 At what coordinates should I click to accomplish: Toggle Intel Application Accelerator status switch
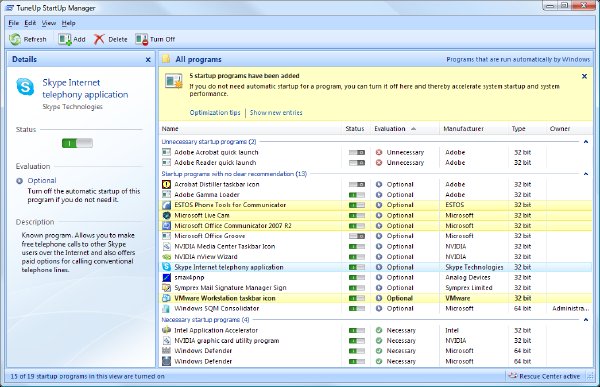[x=357, y=330]
